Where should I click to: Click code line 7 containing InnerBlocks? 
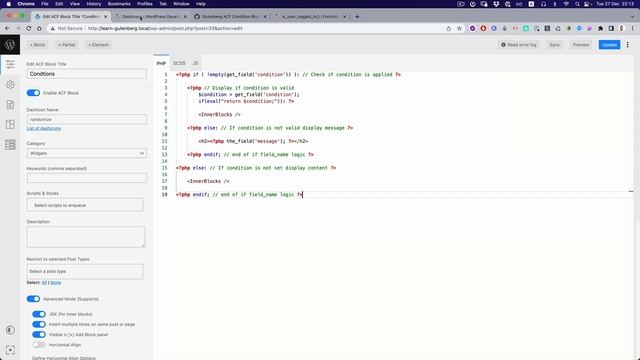[x=219, y=114]
